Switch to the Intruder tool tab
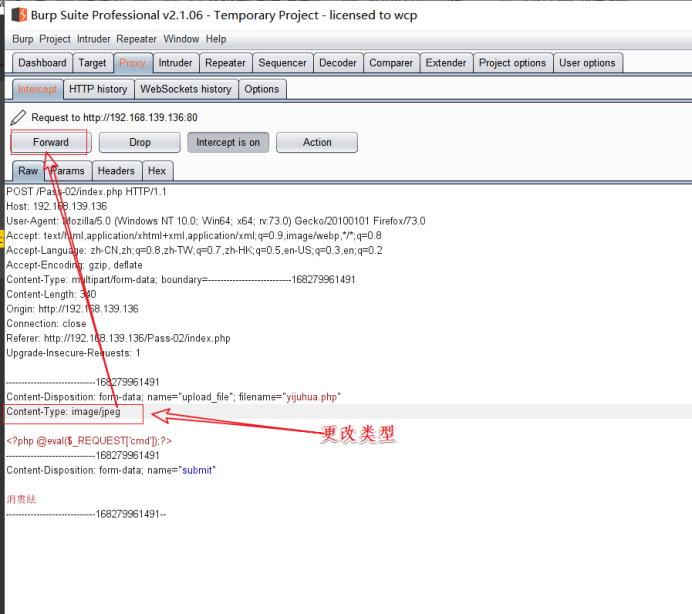 (x=175, y=63)
